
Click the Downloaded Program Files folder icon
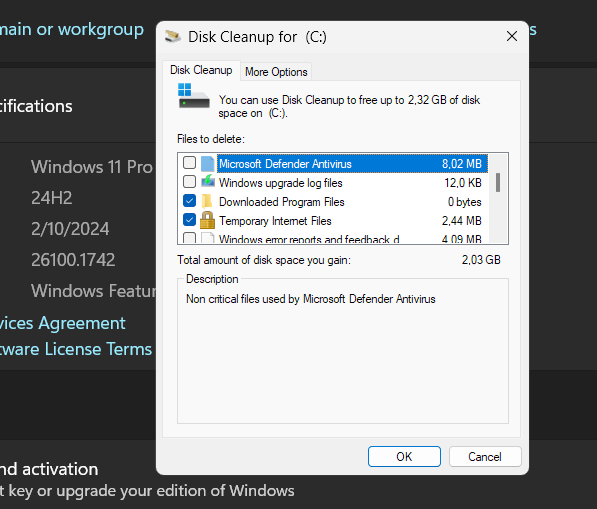tap(207, 201)
